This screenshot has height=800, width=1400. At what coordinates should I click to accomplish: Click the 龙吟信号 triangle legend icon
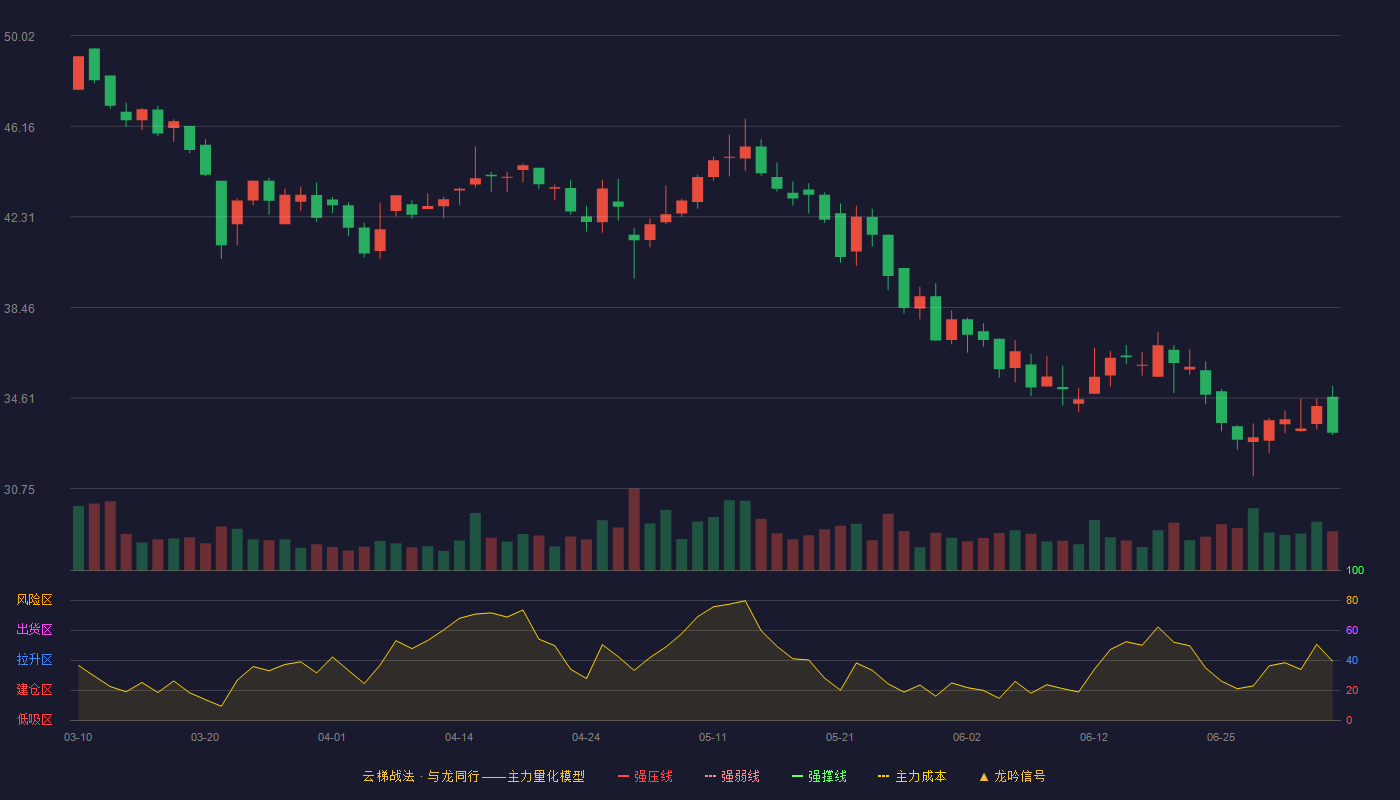(x=984, y=776)
